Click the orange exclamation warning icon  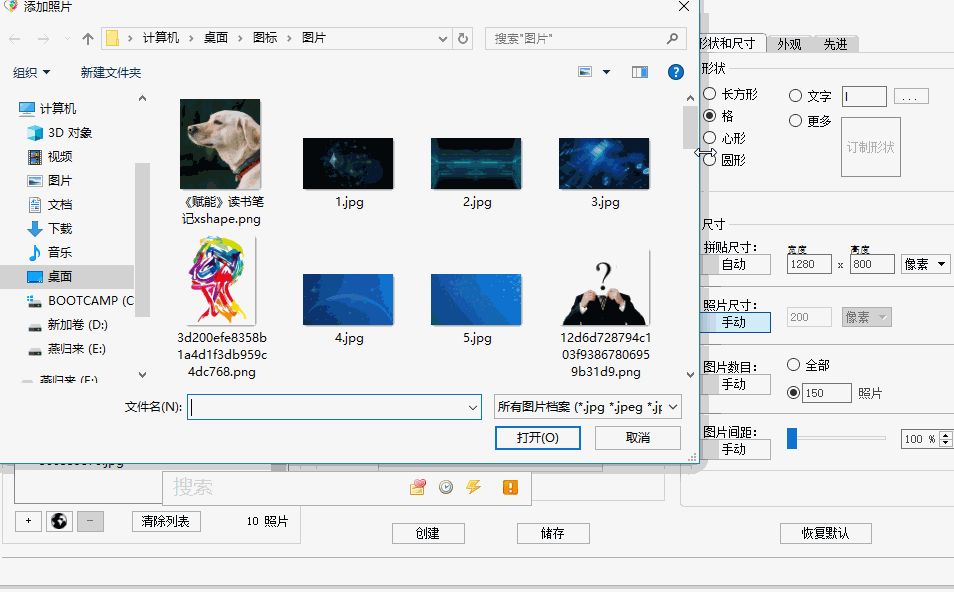(512, 487)
